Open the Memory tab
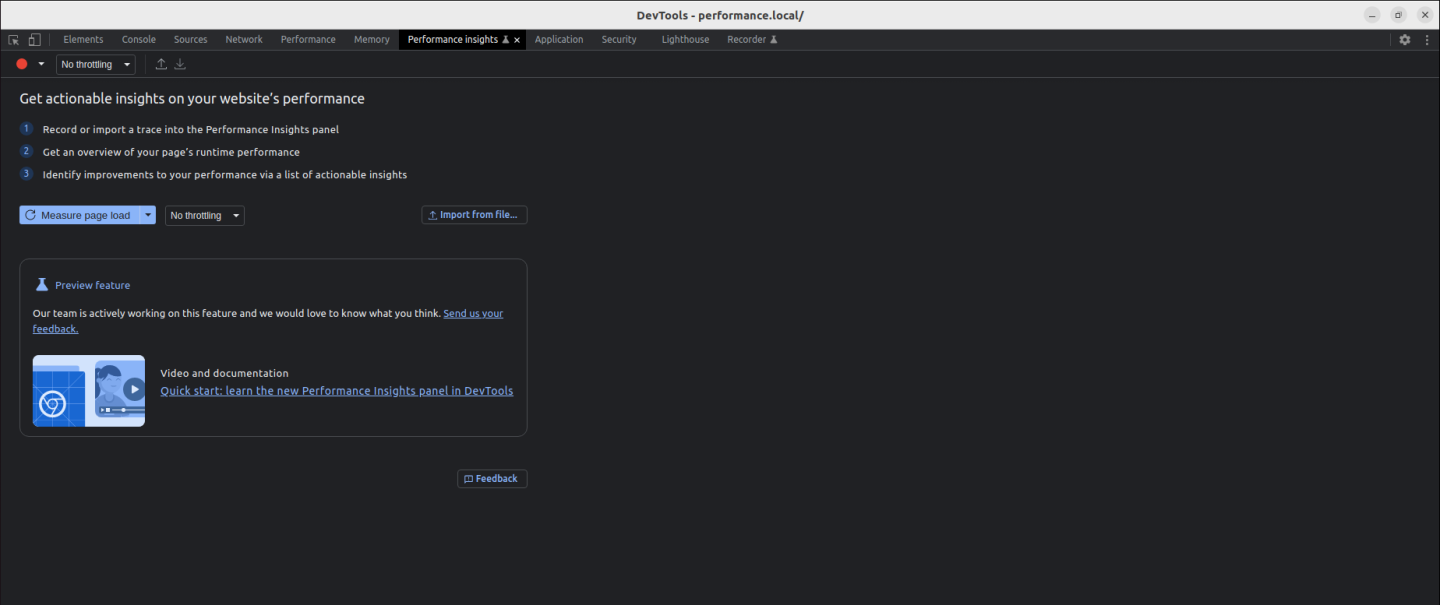Viewport: 1440px width, 605px height. tap(372, 40)
